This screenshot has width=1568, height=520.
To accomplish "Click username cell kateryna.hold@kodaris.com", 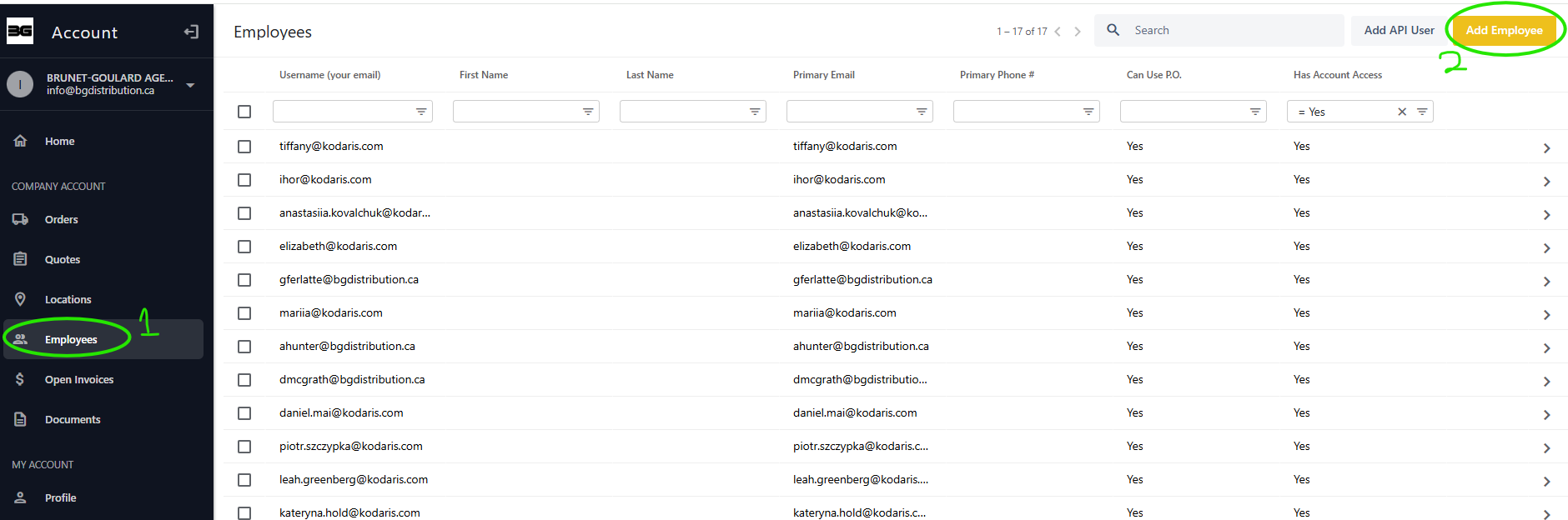I will (349, 512).
